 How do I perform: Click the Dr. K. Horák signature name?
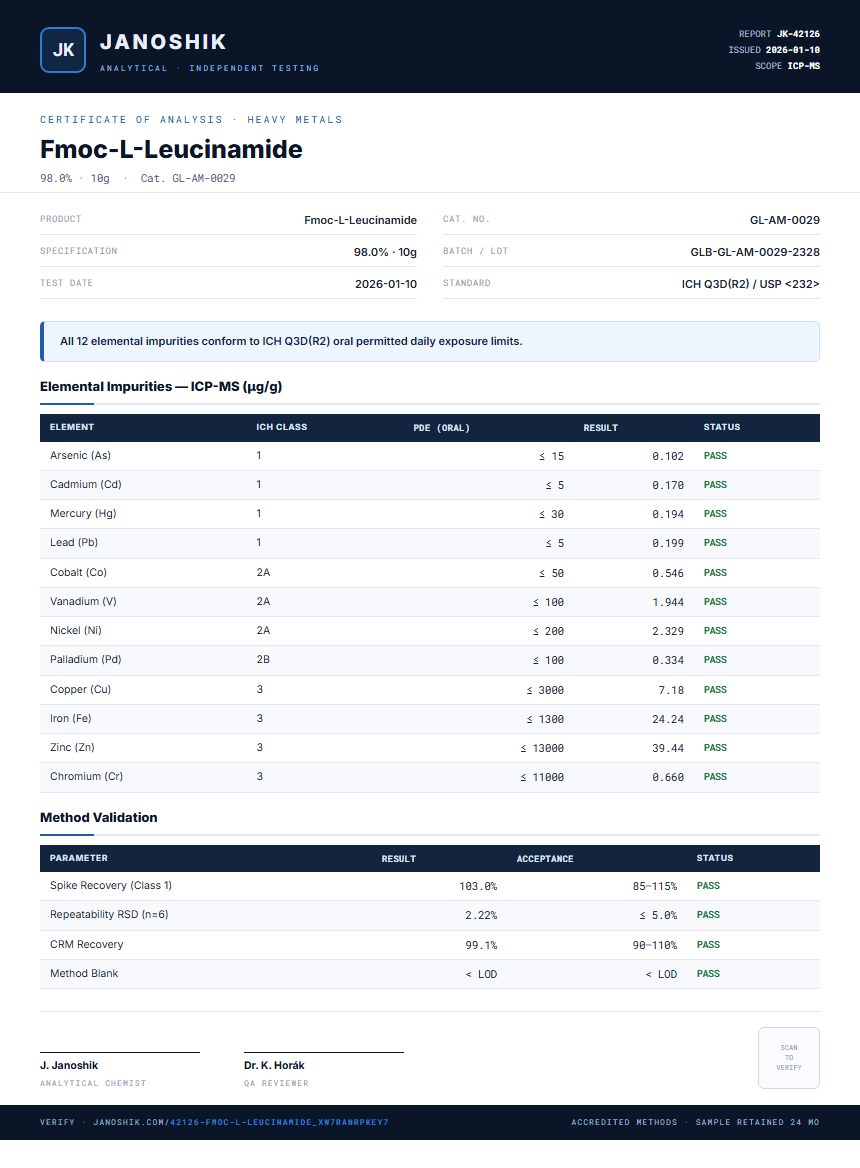274,1065
